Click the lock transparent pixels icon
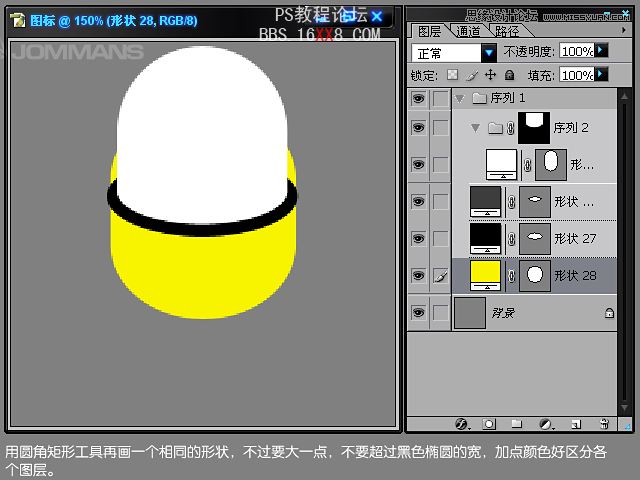640x480 pixels. coord(452,75)
